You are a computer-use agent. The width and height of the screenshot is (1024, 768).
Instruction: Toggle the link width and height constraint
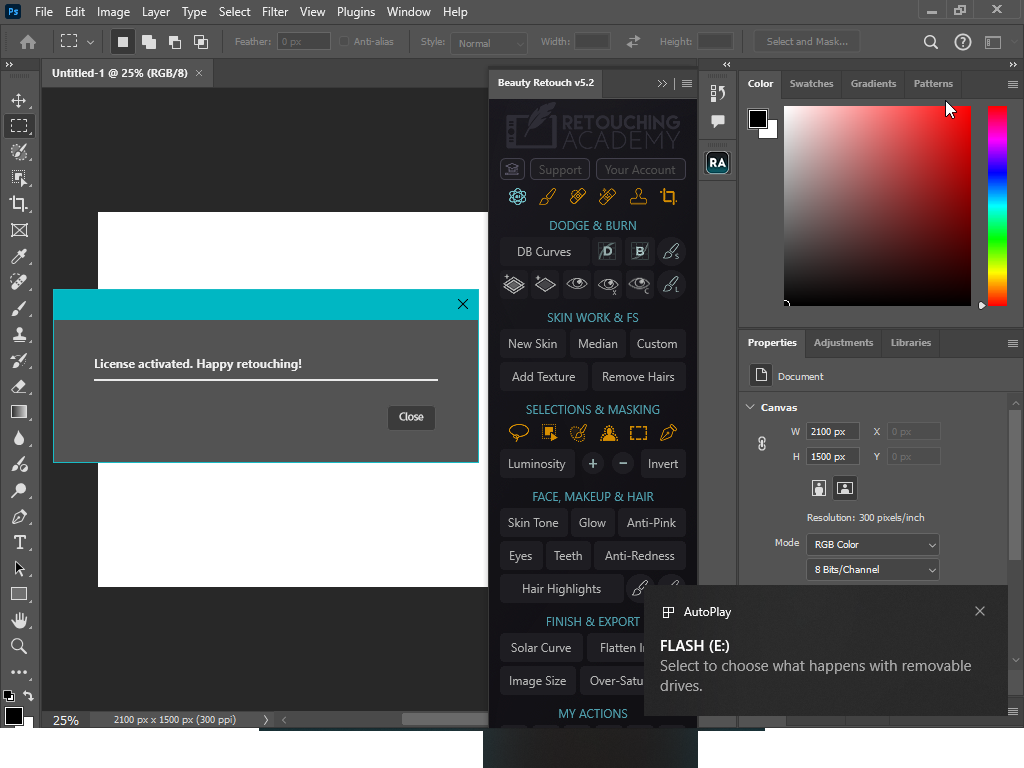762,444
